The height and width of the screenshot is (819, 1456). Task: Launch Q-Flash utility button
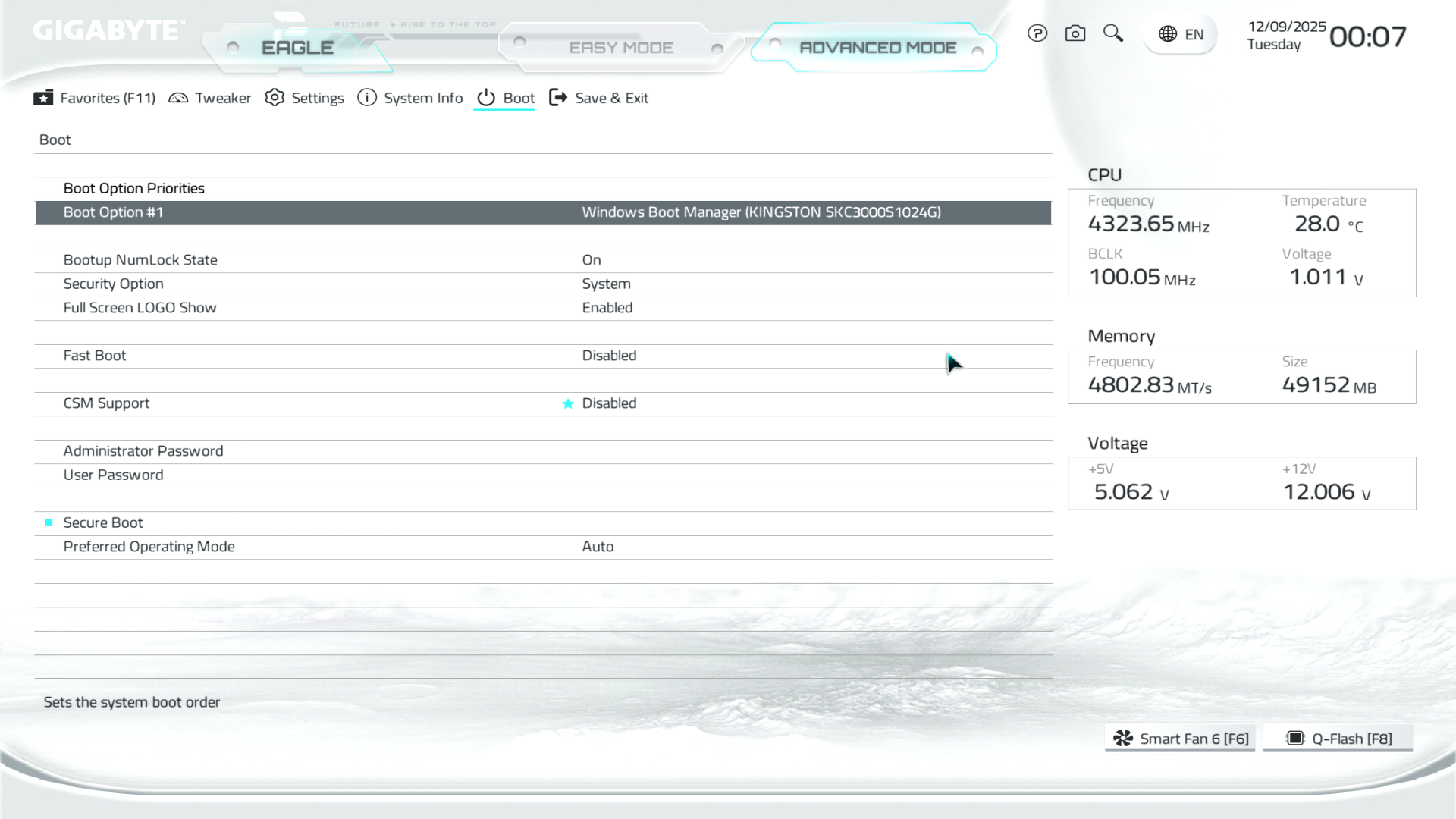(x=1338, y=739)
